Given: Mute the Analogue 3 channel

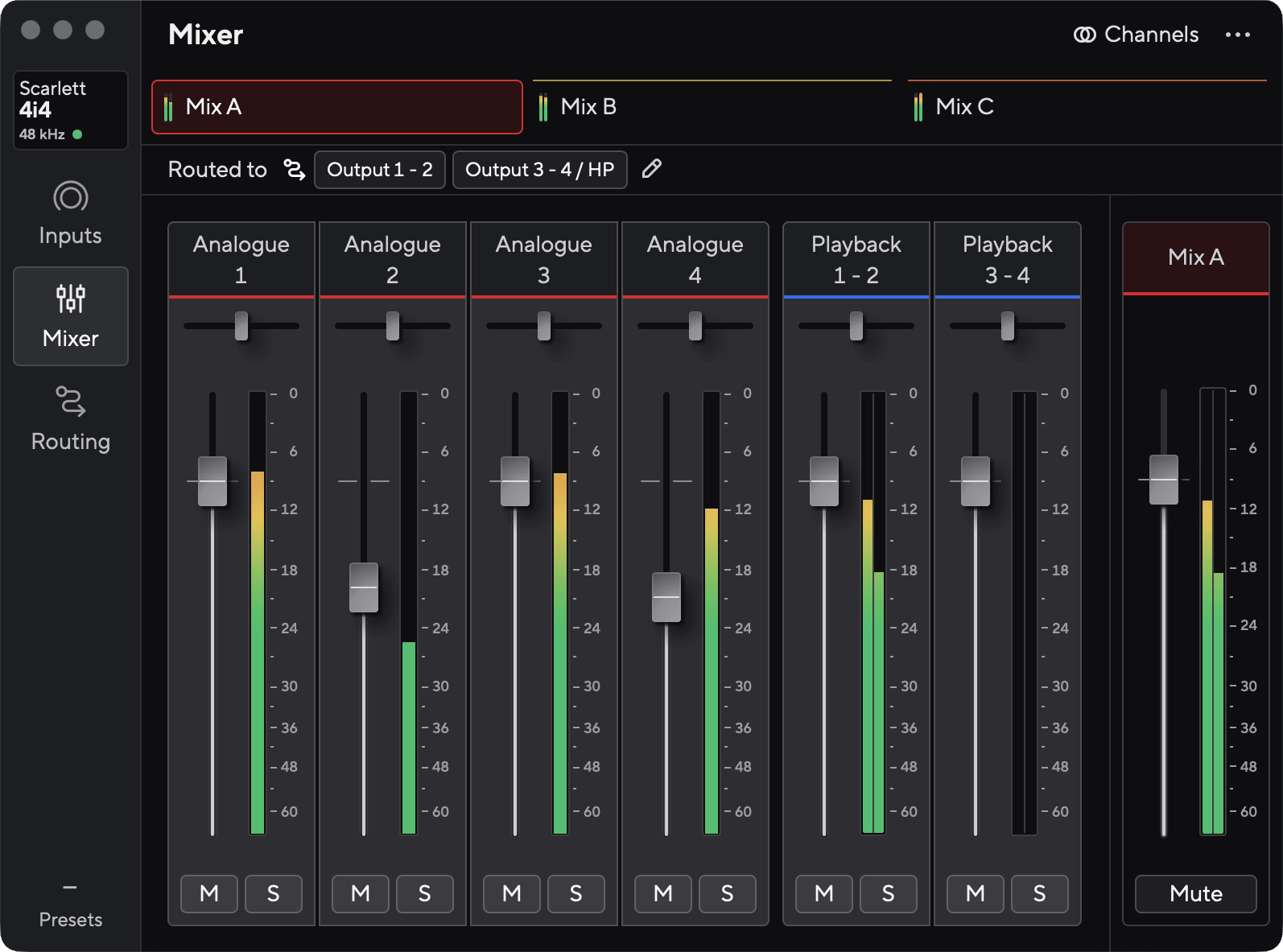Looking at the screenshot, I should coord(512,894).
